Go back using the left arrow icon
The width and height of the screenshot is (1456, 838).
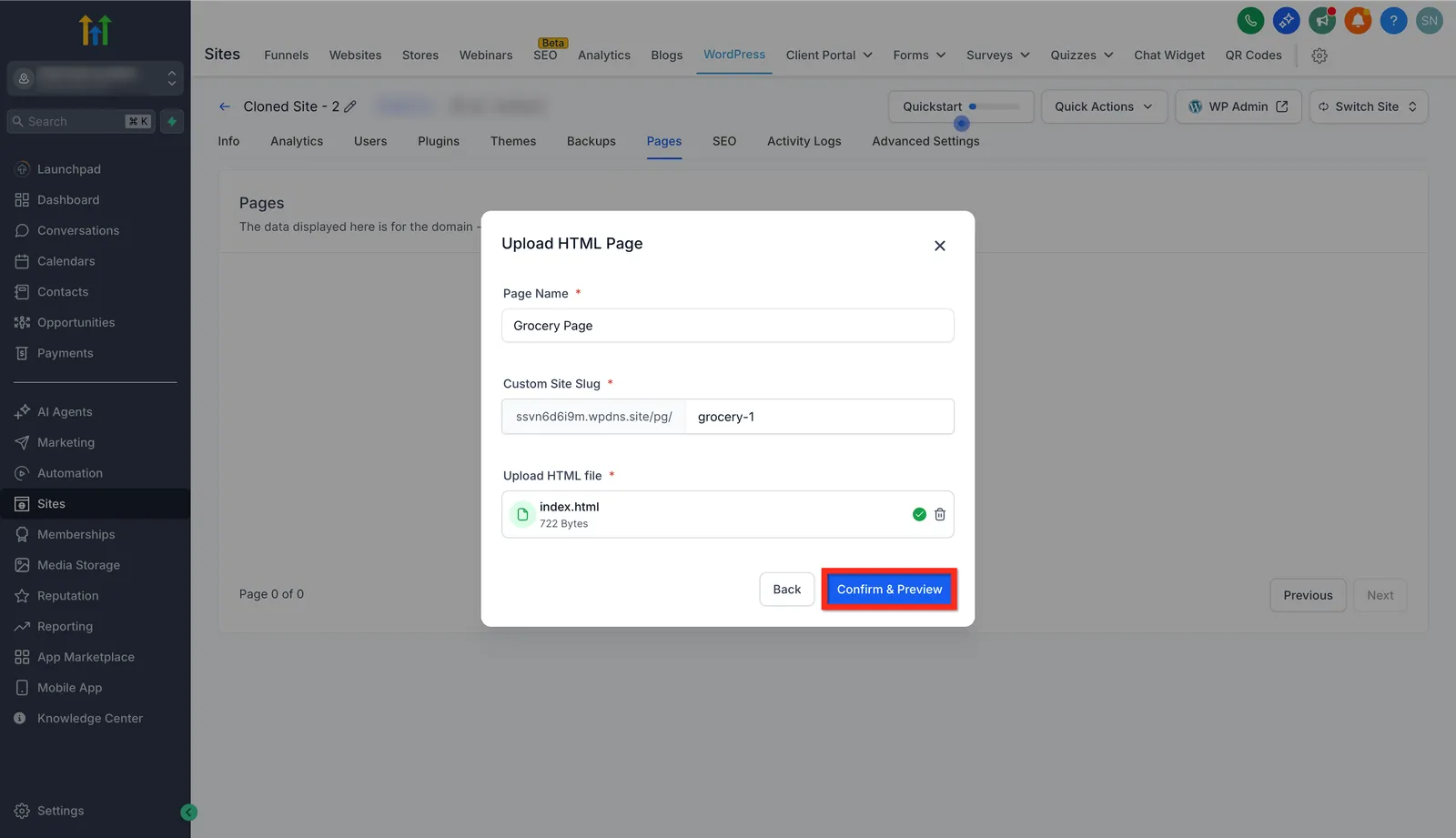[x=225, y=106]
